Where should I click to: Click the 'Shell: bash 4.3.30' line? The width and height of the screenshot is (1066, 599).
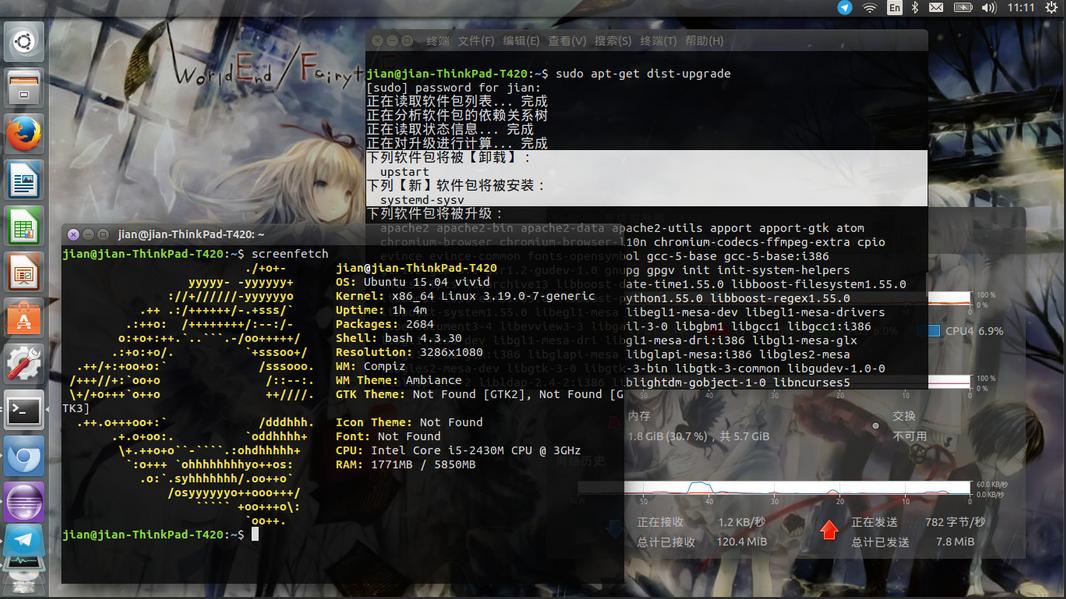[398, 338]
